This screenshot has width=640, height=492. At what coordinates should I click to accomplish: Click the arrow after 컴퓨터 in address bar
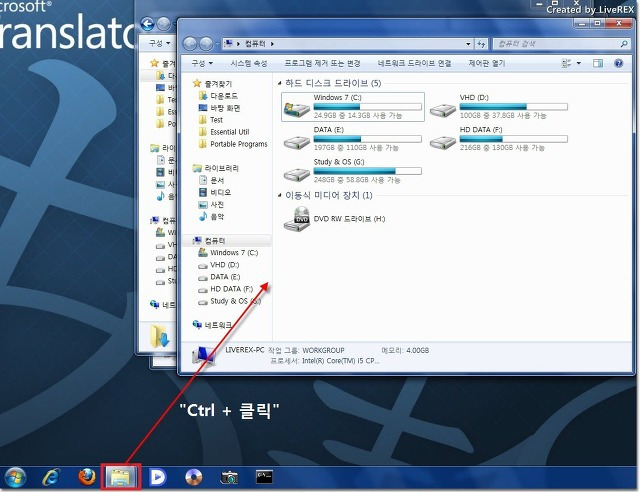[272, 44]
